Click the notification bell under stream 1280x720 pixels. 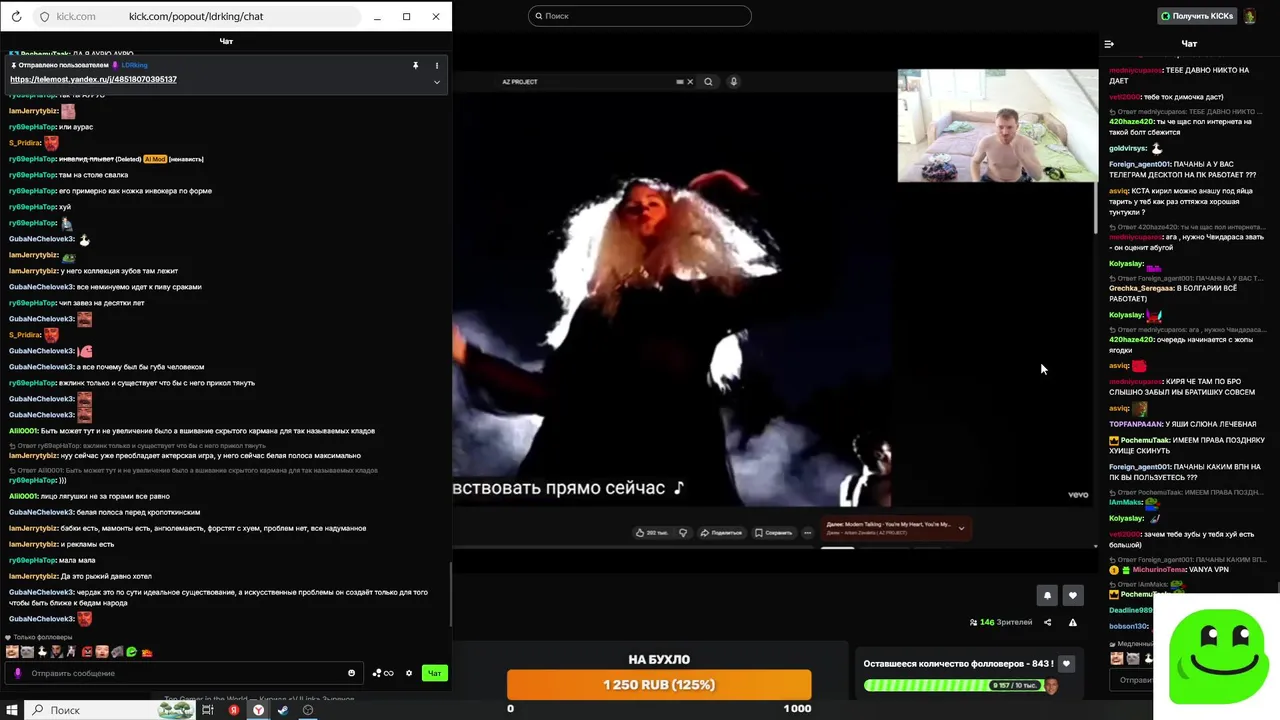[x=1047, y=595]
